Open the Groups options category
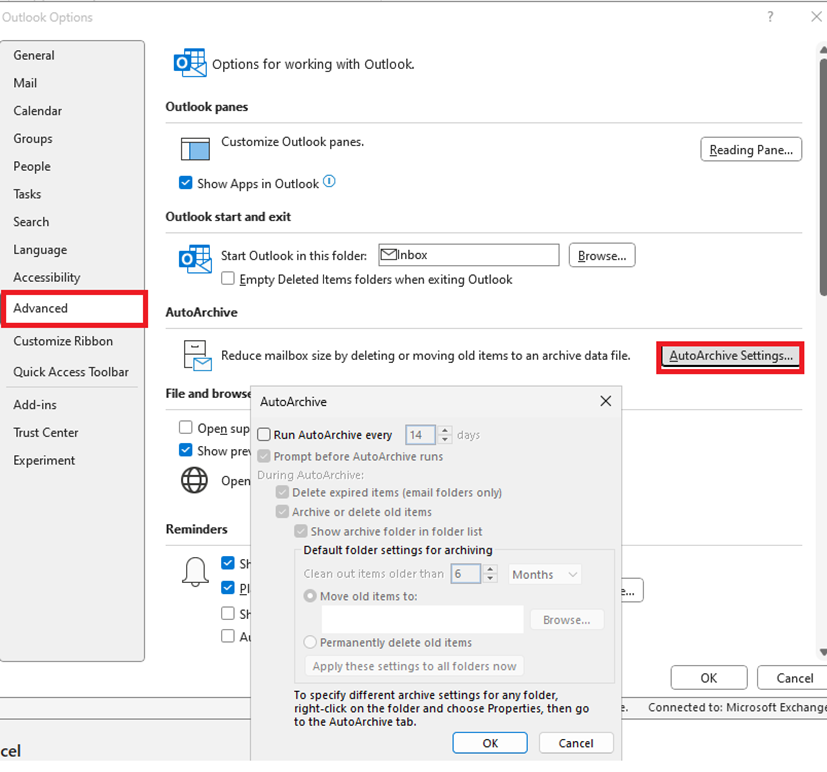This screenshot has width=827, height=772. pos(33,139)
